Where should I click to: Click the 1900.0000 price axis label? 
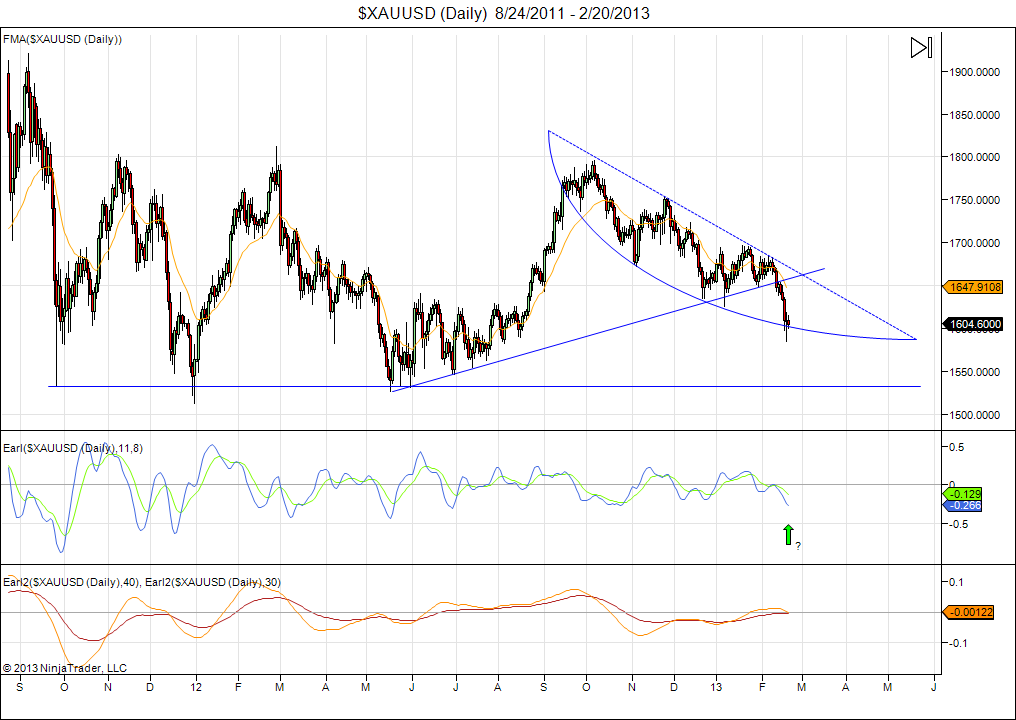[x=974, y=72]
